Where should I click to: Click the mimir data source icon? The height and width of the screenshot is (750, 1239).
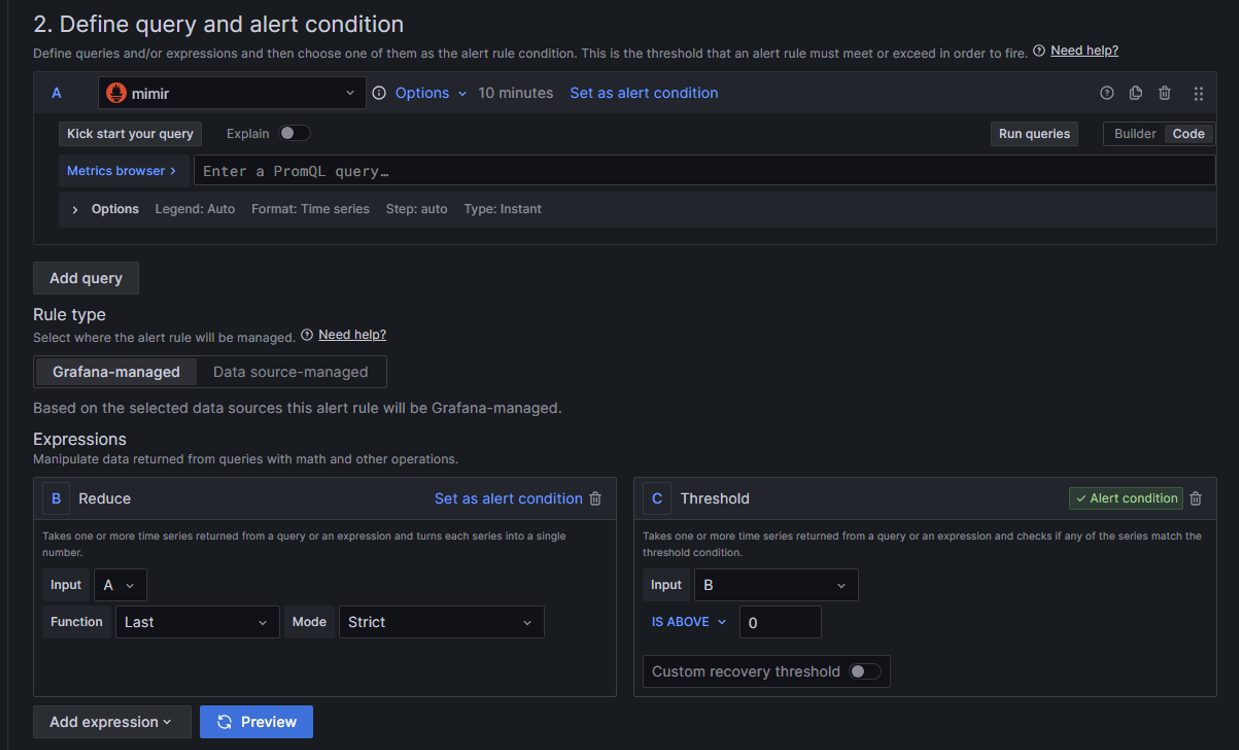tap(116, 93)
